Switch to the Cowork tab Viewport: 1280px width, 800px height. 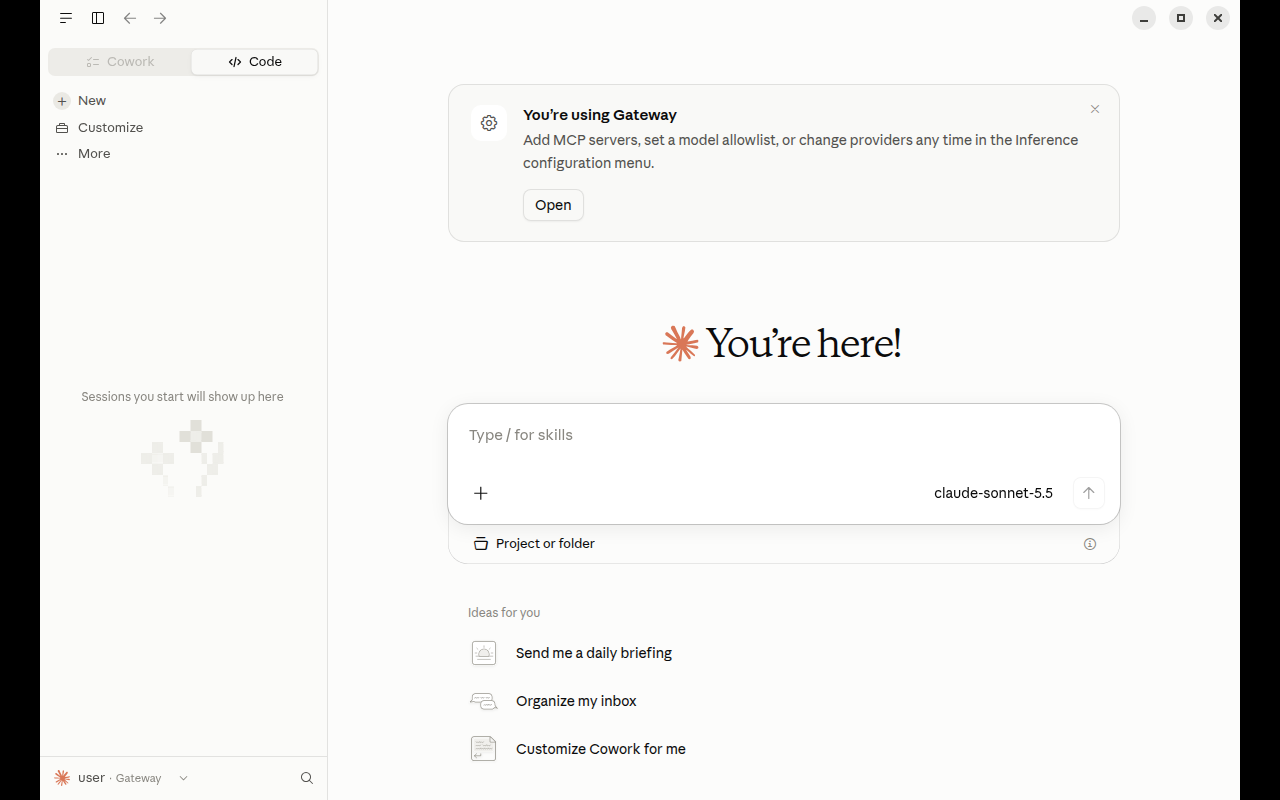coord(120,62)
